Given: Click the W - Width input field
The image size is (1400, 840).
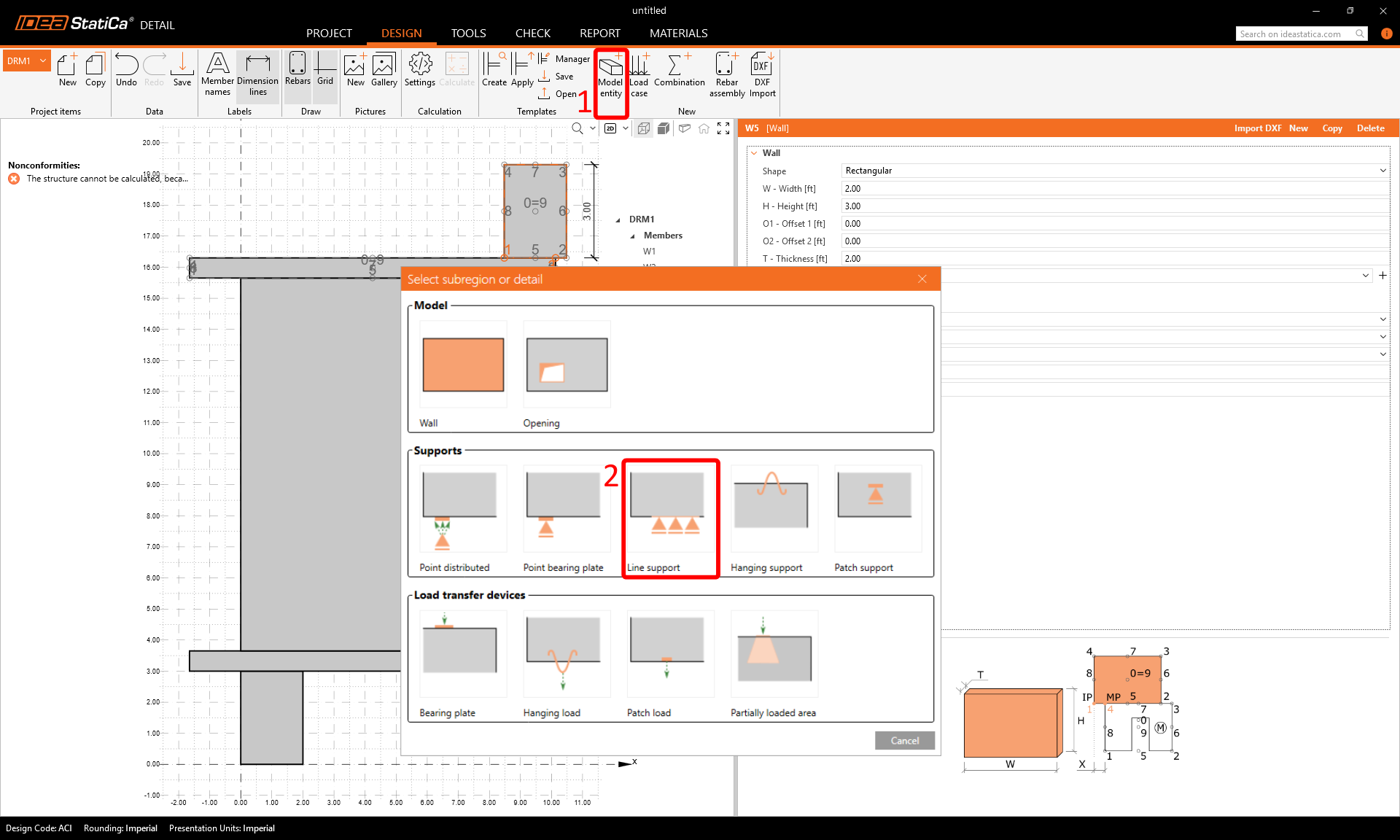Looking at the screenshot, I should pyautogui.click(x=1114, y=188).
